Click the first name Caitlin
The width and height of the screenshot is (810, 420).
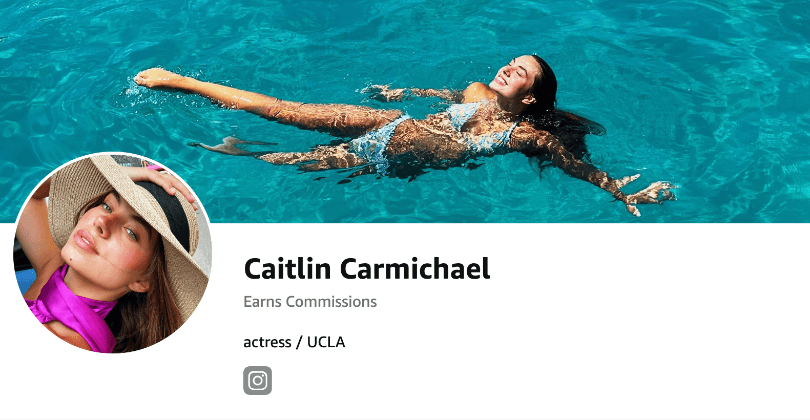pyautogui.click(x=287, y=269)
